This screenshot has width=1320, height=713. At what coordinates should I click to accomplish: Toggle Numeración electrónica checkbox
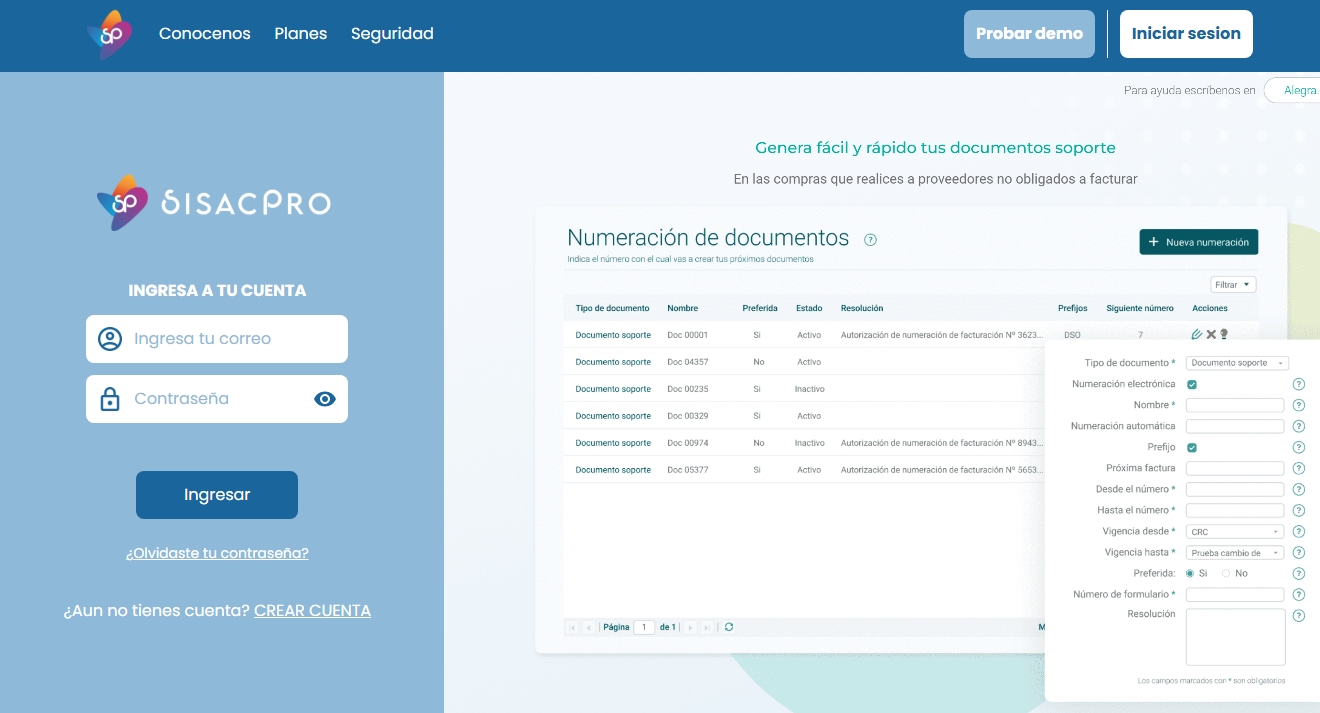[x=1192, y=384]
